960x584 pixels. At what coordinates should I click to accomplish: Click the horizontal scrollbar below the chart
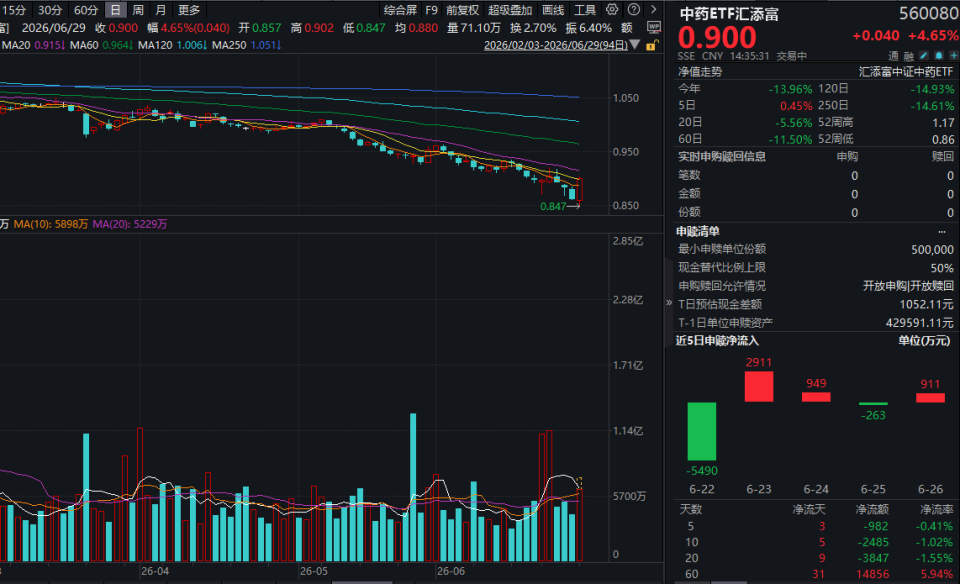click(x=362, y=582)
